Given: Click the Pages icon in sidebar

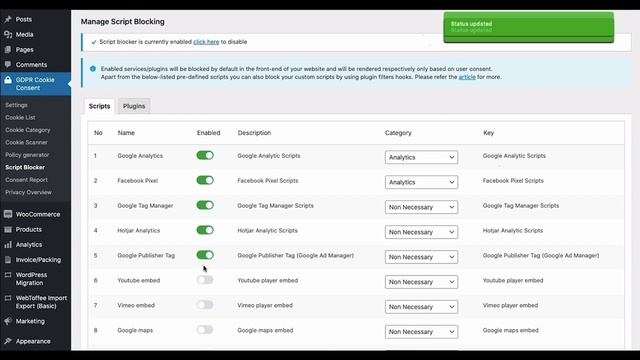Looking at the screenshot, I should [8, 49].
